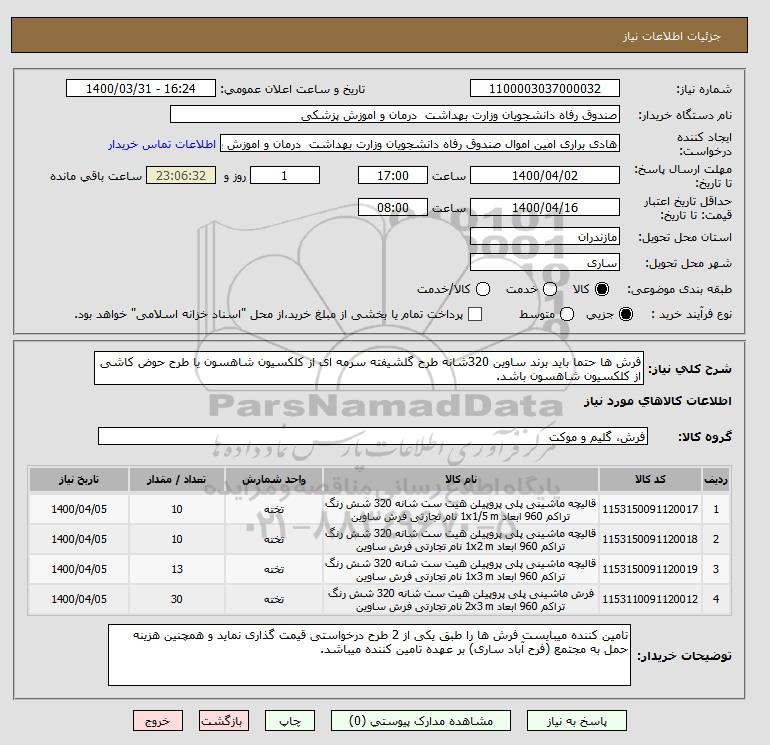Screen dimensions: 770x745
Task: Click the deadline time field 17:00
Action: 393,175
